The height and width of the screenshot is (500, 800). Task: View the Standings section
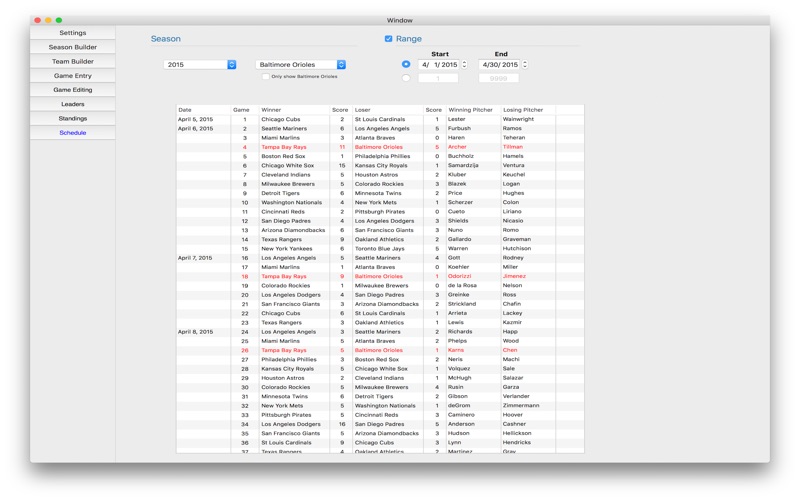(72, 118)
